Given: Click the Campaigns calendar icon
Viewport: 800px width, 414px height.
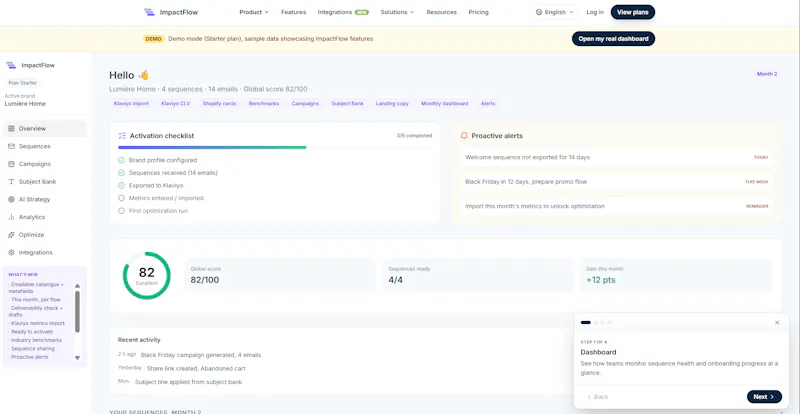Looking at the screenshot, I should (11, 164).
